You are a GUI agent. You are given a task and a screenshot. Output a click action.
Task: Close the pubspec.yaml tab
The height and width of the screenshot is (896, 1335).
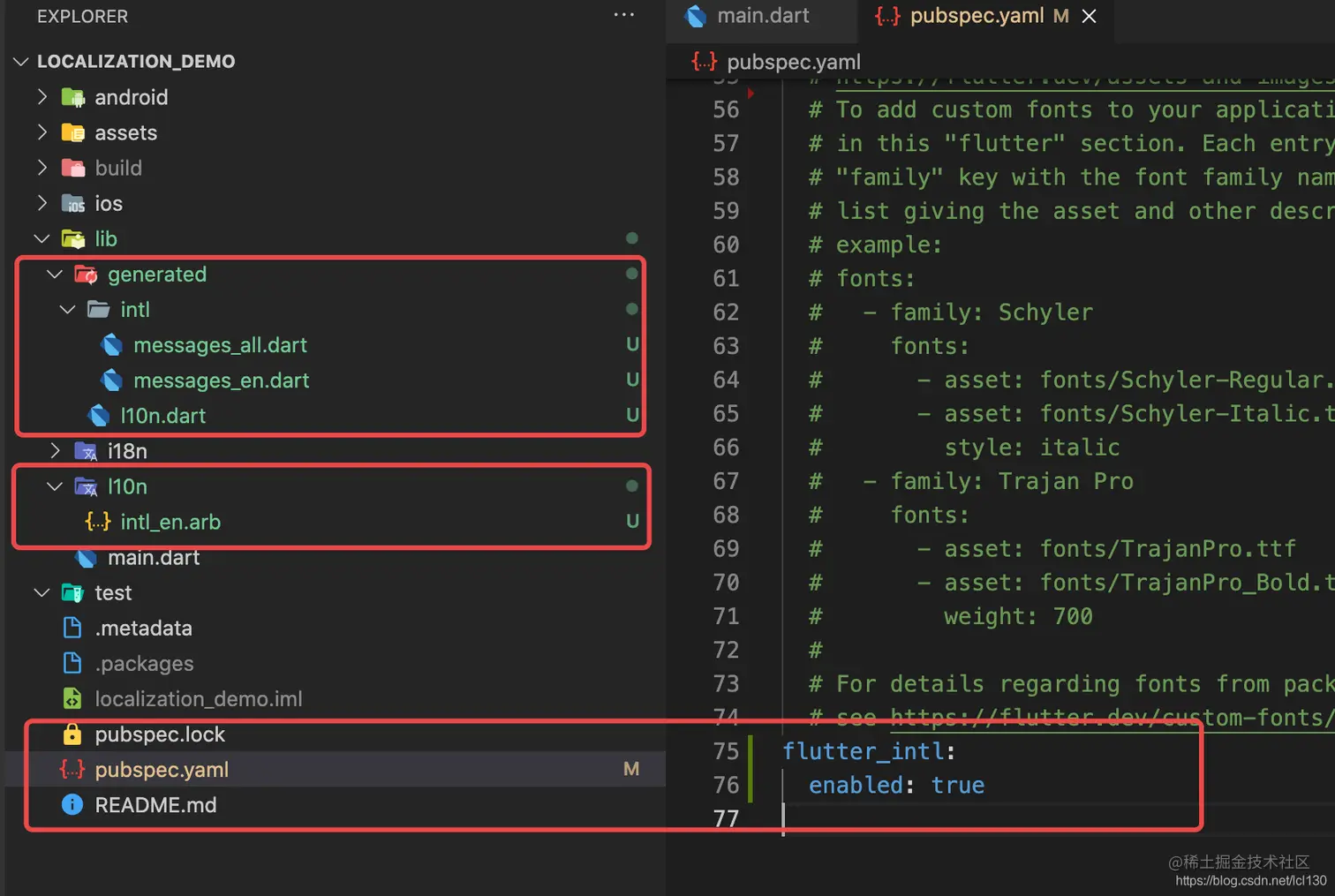pyautogui.click(x=1090, y=16)
